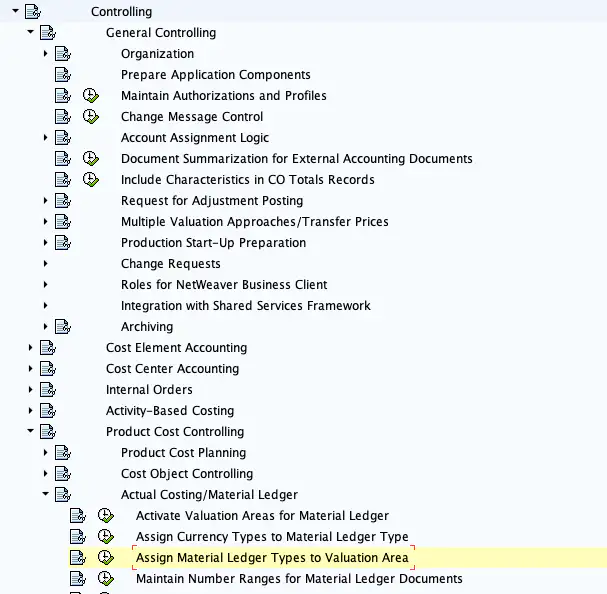
Task: Select 'Include Characteristics in CO Totals Records' text
Action: point(248,180)
